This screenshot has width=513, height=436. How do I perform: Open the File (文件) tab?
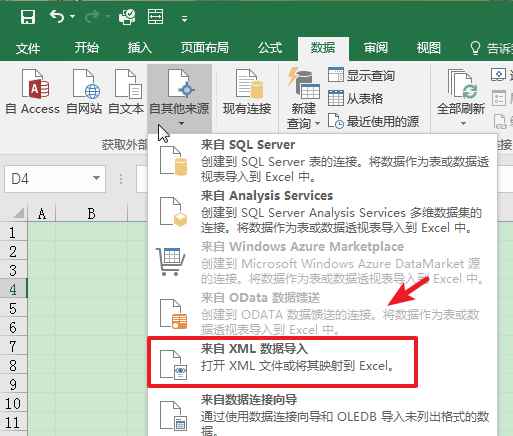pyautogui.click(x=28, y=48)
